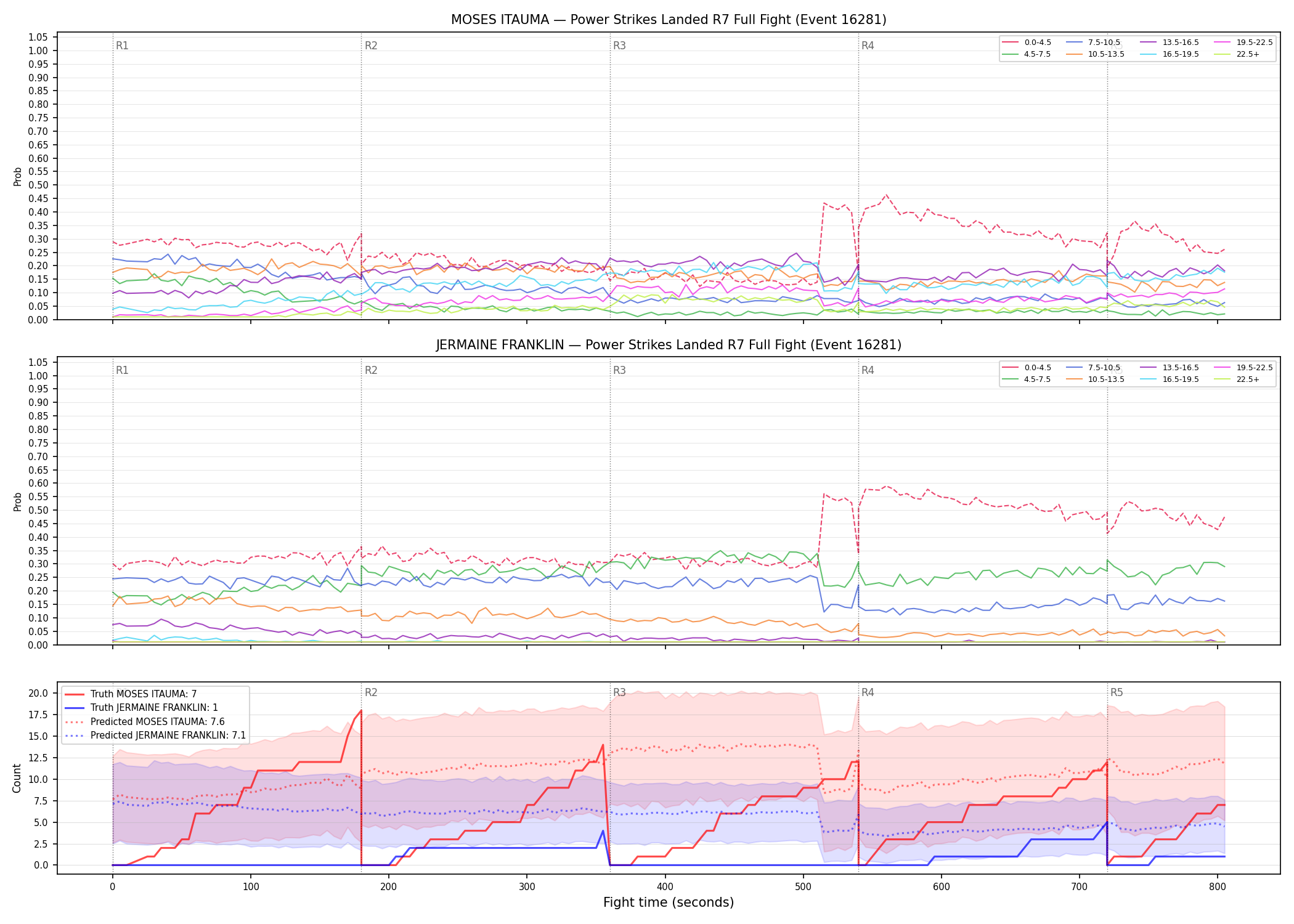Click the Count axis tick label 20.0
Image resolution: width=1294 pixels, height=924 pixels.
click(38, 694)
